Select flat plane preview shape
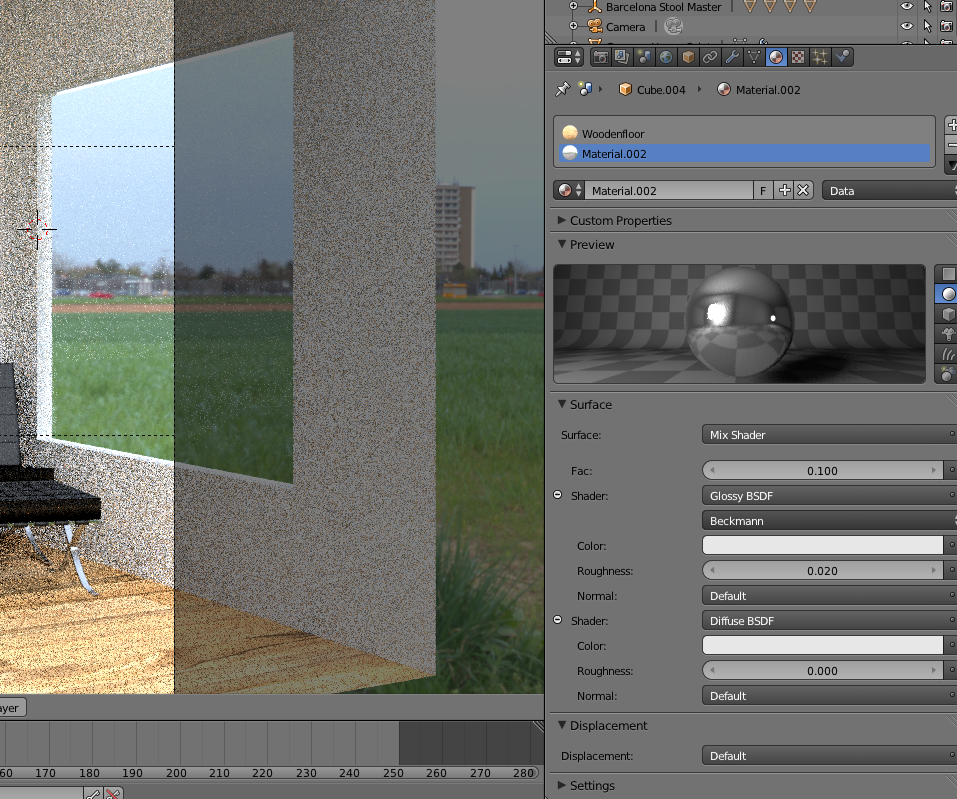Screen dimensions: 957x799 click(x=948, y=274)
